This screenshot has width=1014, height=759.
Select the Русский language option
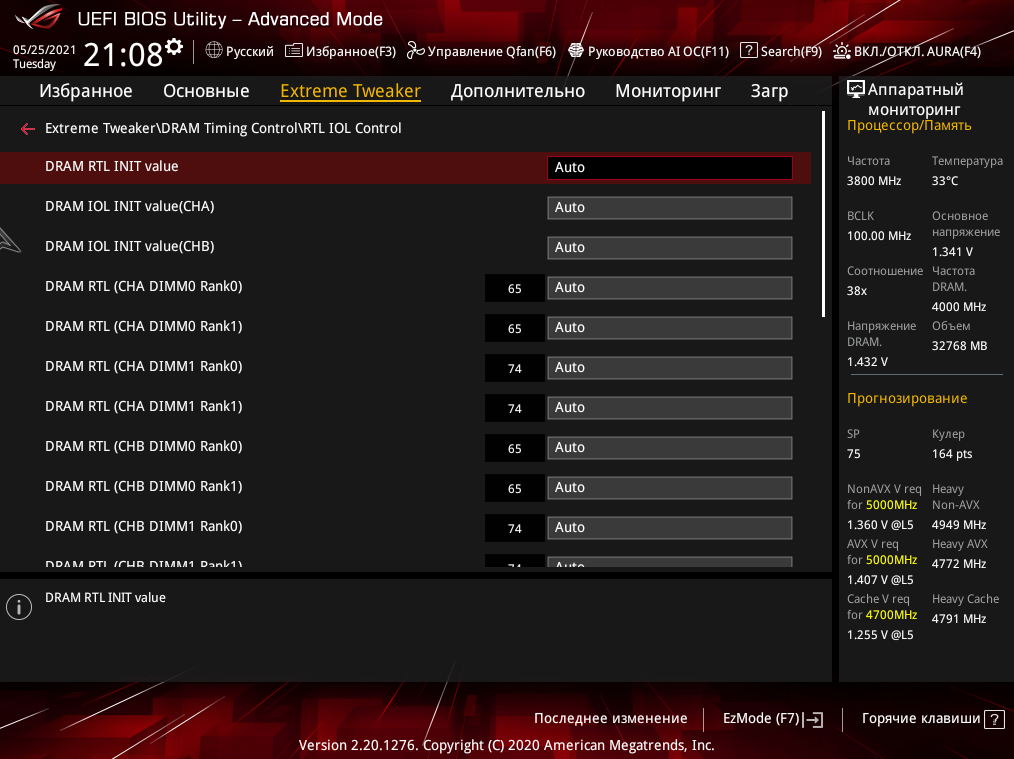[250, 52]
